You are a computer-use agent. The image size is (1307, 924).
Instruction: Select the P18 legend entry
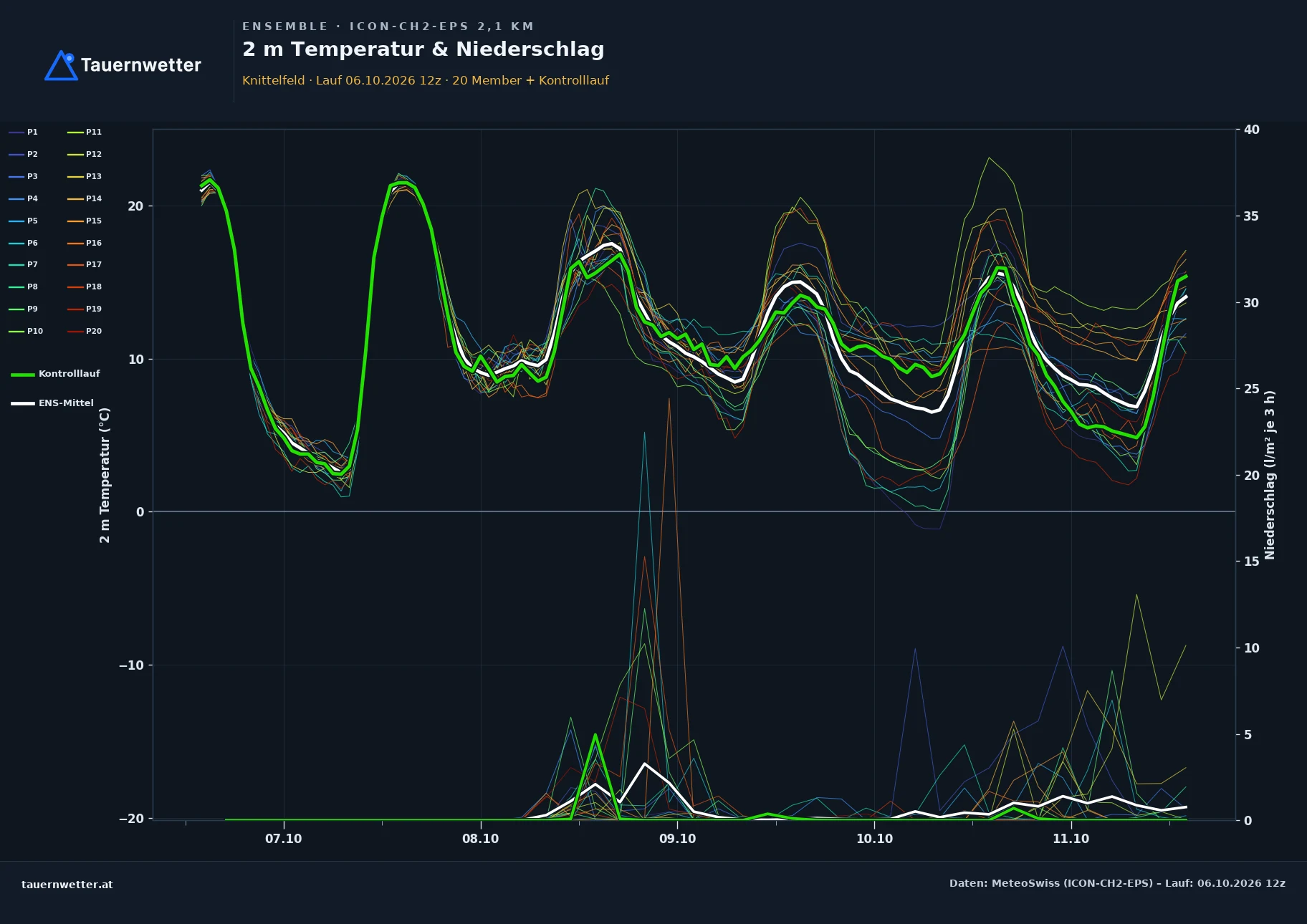click(x=85, y=287)
